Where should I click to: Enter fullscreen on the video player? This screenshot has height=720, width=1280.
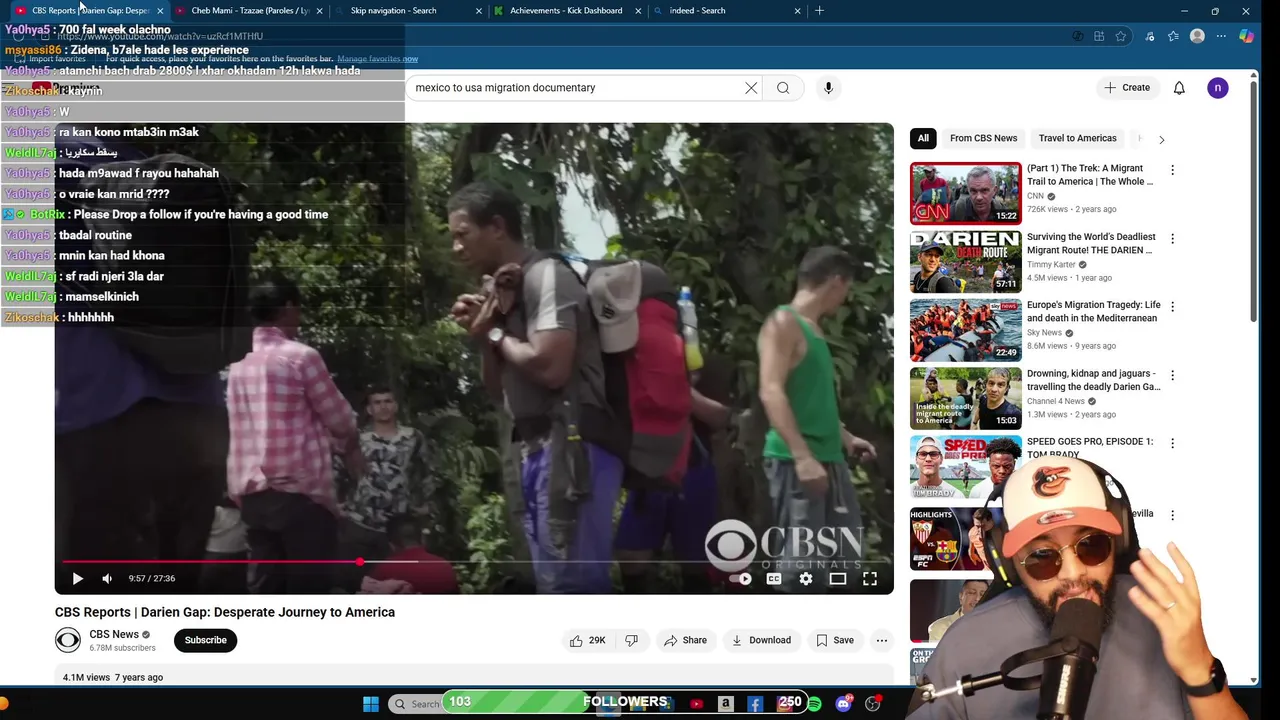[x=870, y=578]
